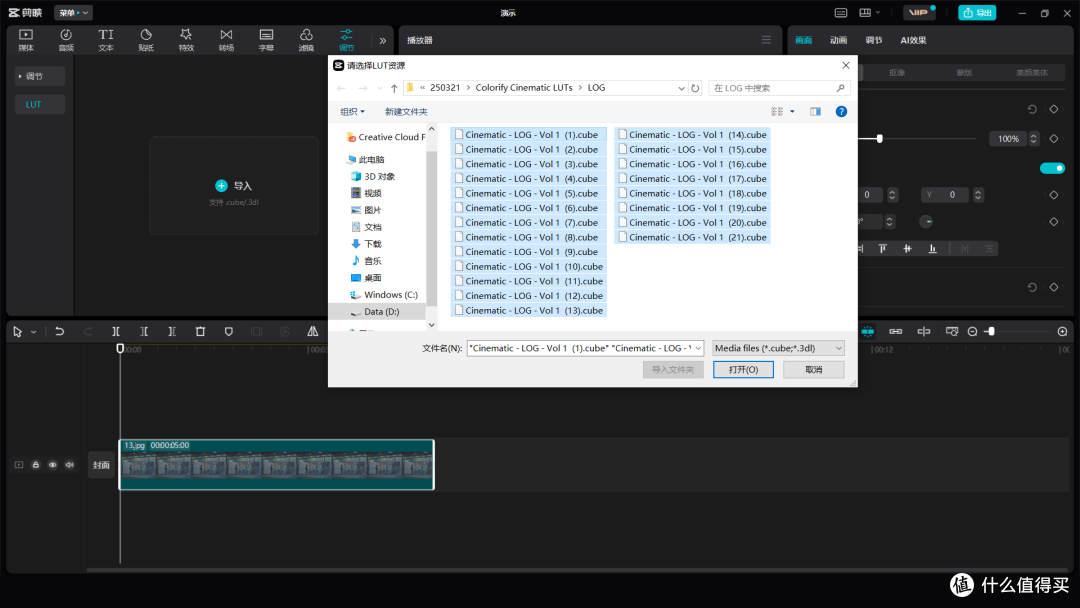
Task: Switch to the 调节 inspector tab
Action: tap(873, 40)
